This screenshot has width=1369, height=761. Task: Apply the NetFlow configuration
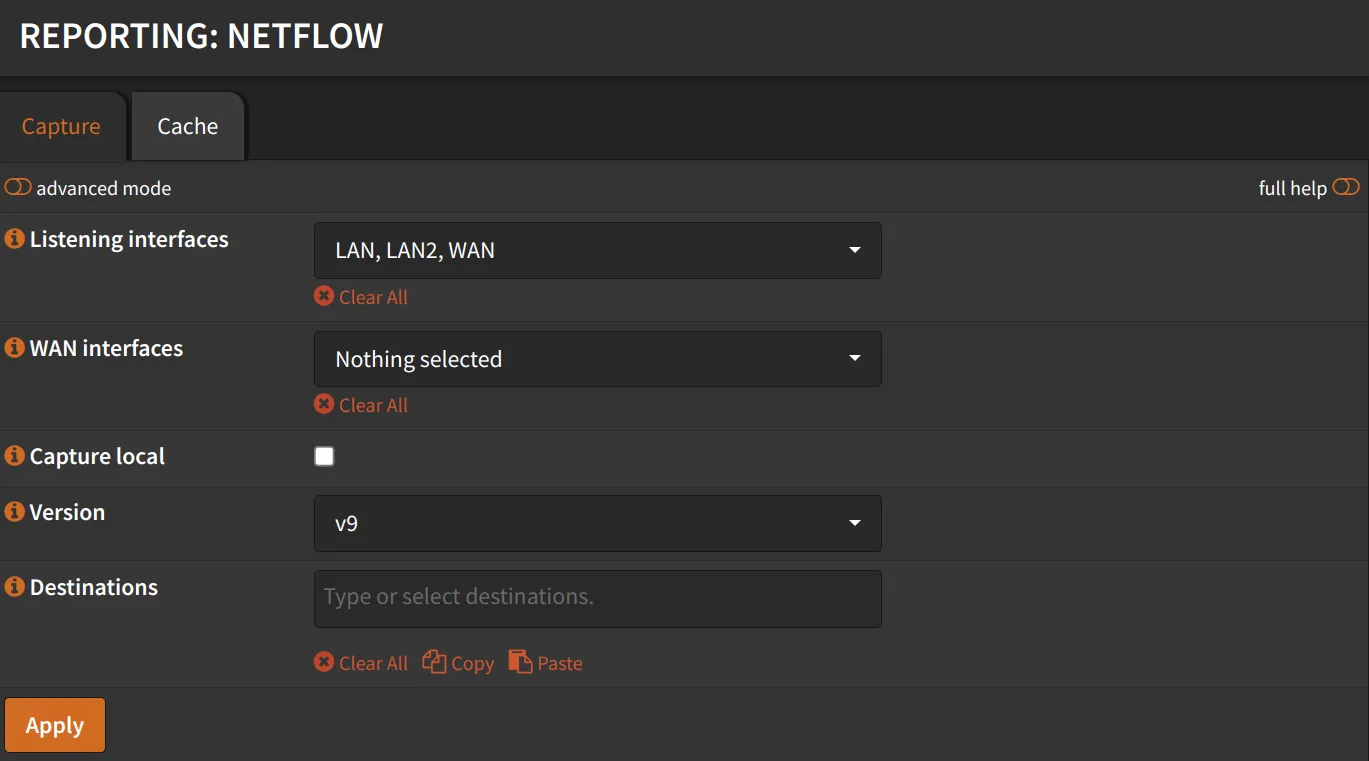point(54,724)
